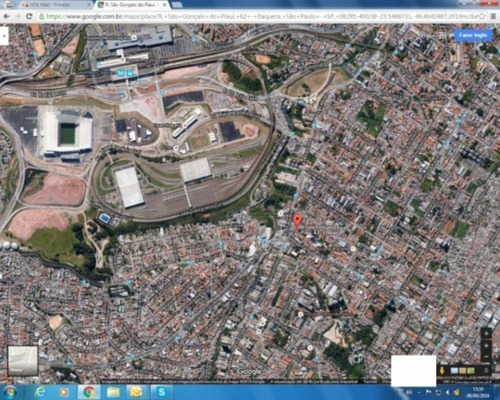500x400 pixels.
Task: Open File Explorer from the taskbar
Action: pos(113,392)
